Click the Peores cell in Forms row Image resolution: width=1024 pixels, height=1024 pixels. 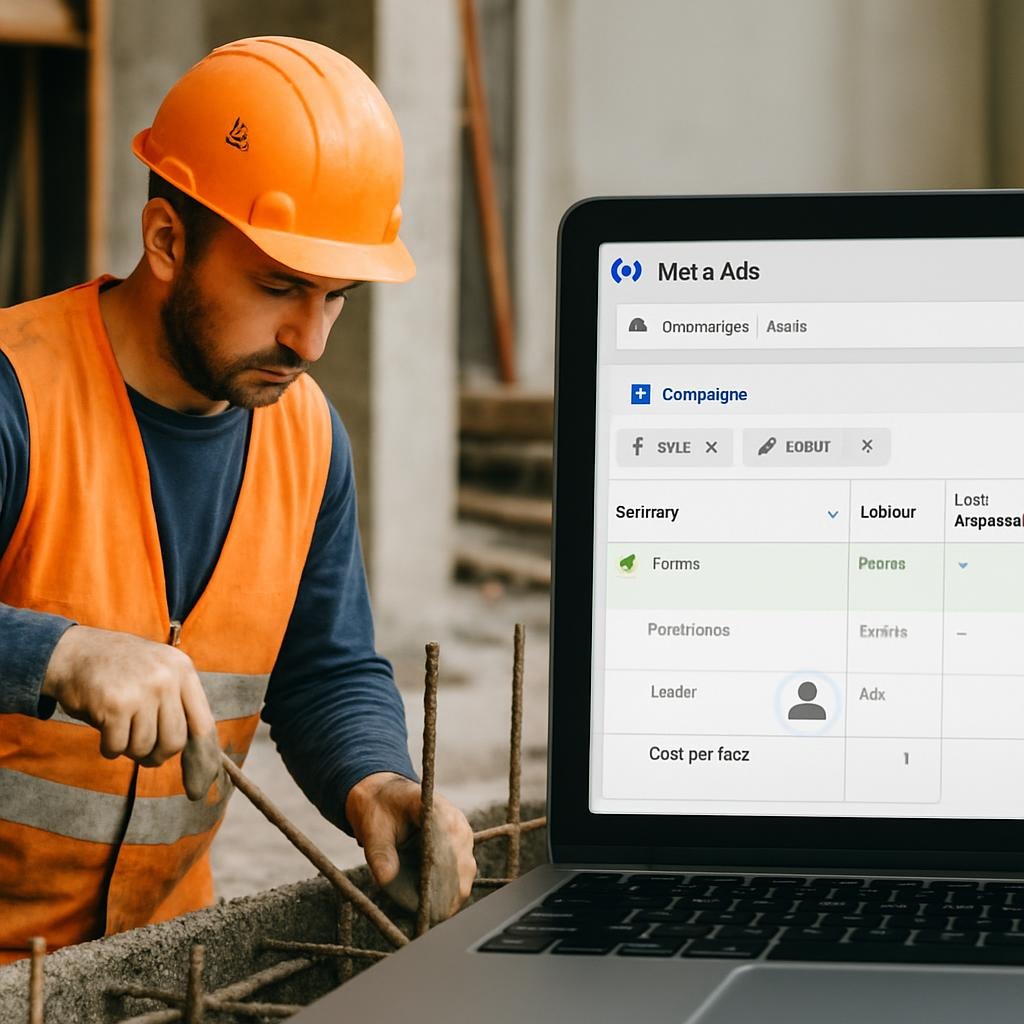881,564
